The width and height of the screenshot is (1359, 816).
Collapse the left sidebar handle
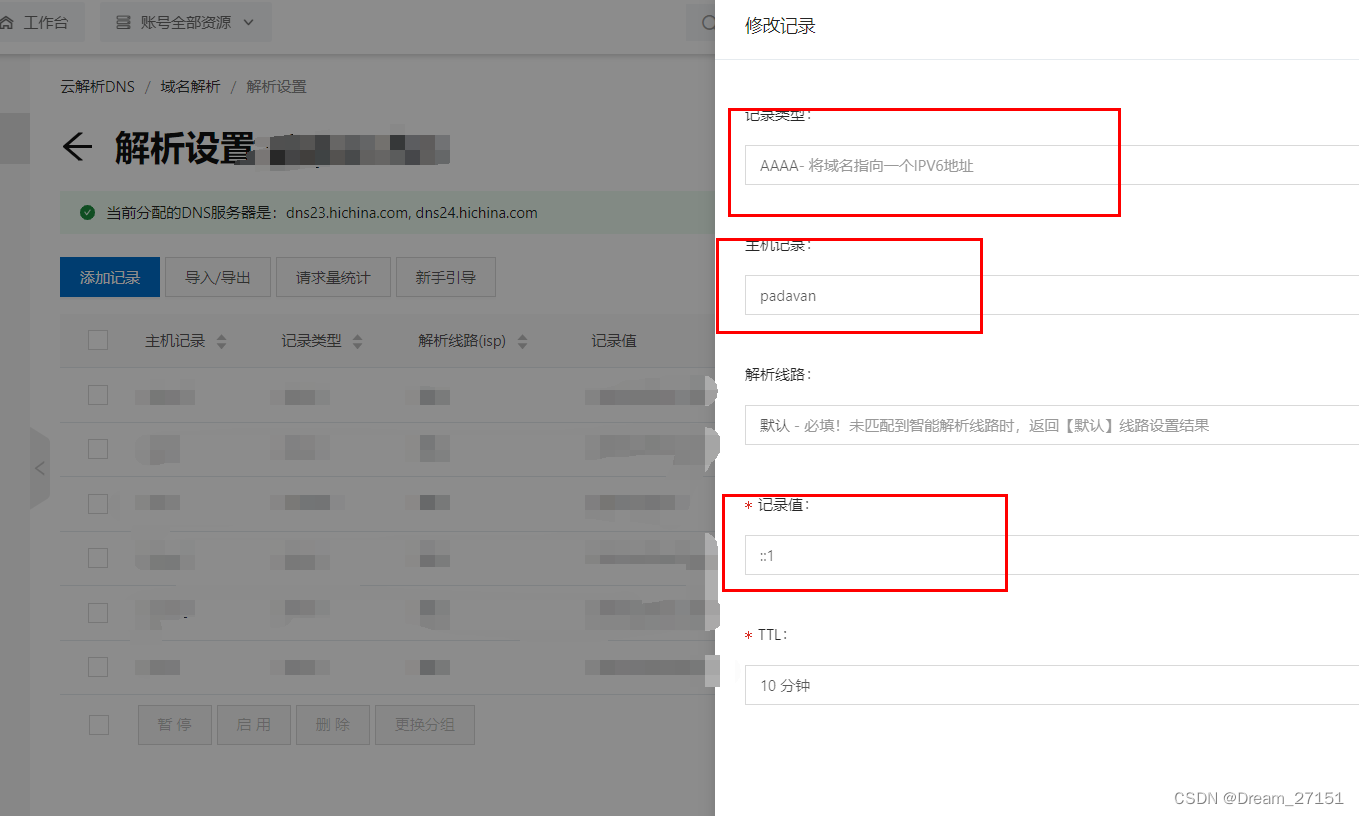coord(40,468)
